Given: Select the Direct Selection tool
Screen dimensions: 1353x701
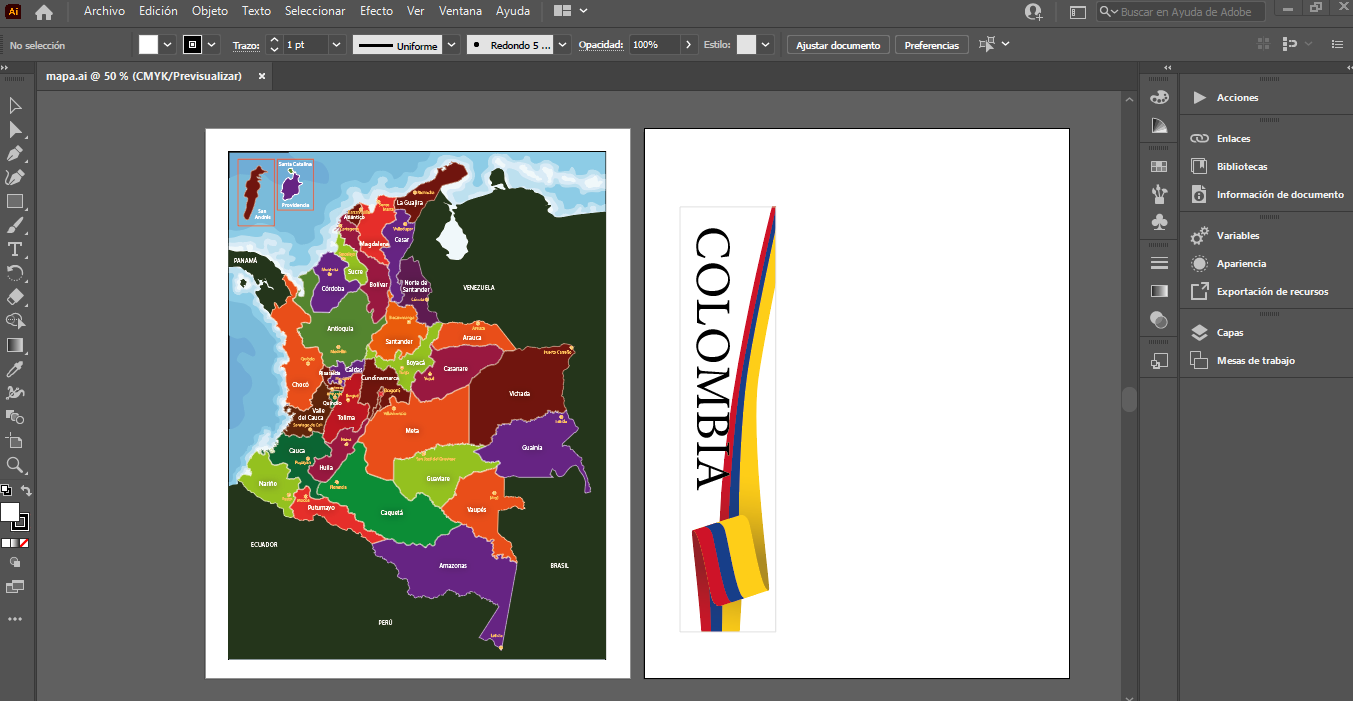Looking at the screenshot, I should click(x=14, y=130).
